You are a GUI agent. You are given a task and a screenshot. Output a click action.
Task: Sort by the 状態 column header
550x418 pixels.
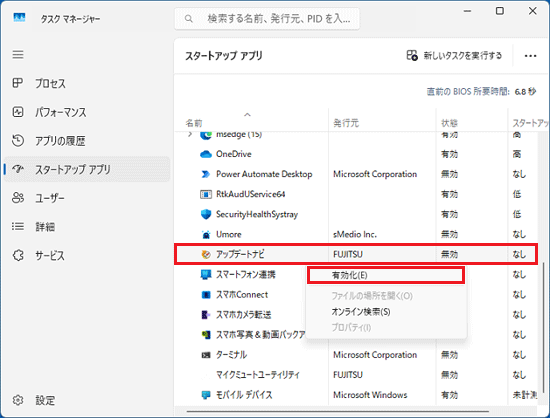[x=449, y=123]
